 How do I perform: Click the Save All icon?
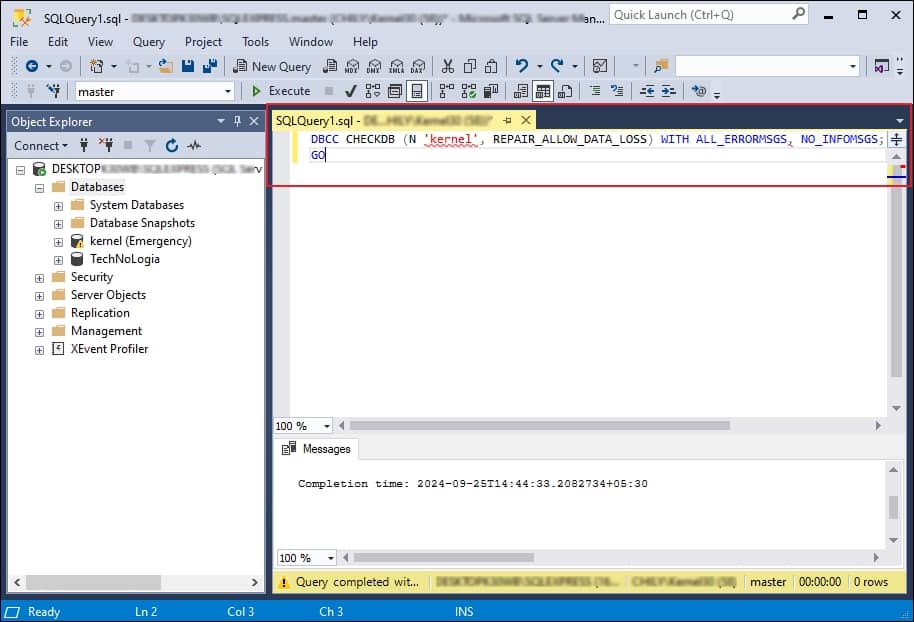click(x=209, y=66)
